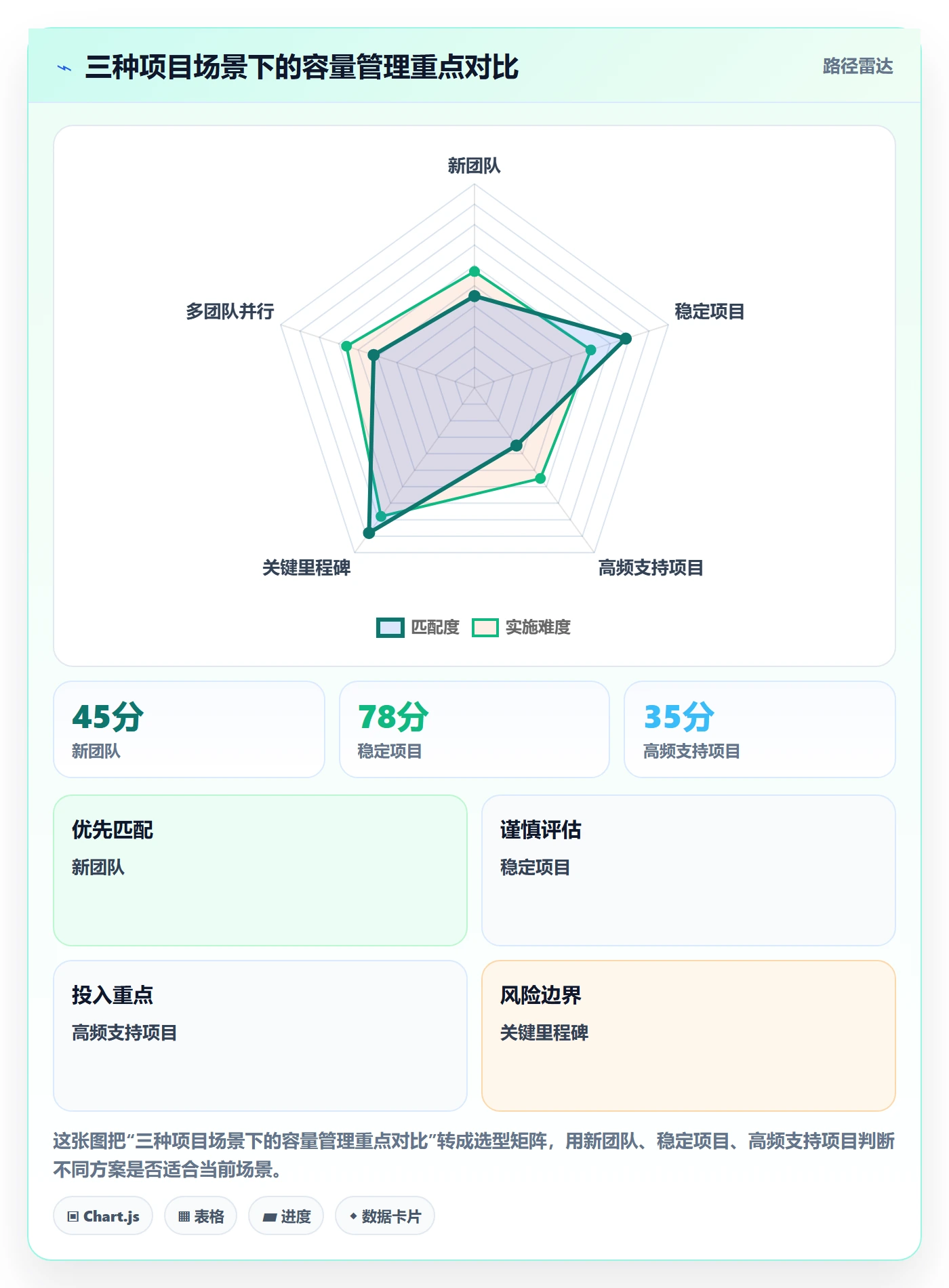
Task: Select the Chart.js tag chip
Action: pyautogui.click(x=103, y=1216)
